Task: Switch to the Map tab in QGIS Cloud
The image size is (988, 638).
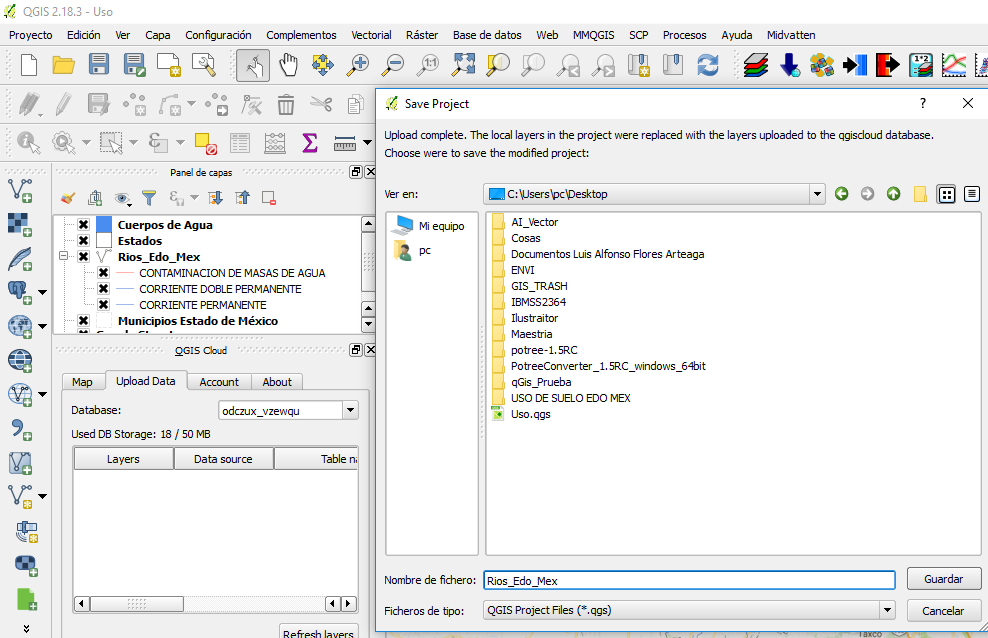Action: point(82,382)
